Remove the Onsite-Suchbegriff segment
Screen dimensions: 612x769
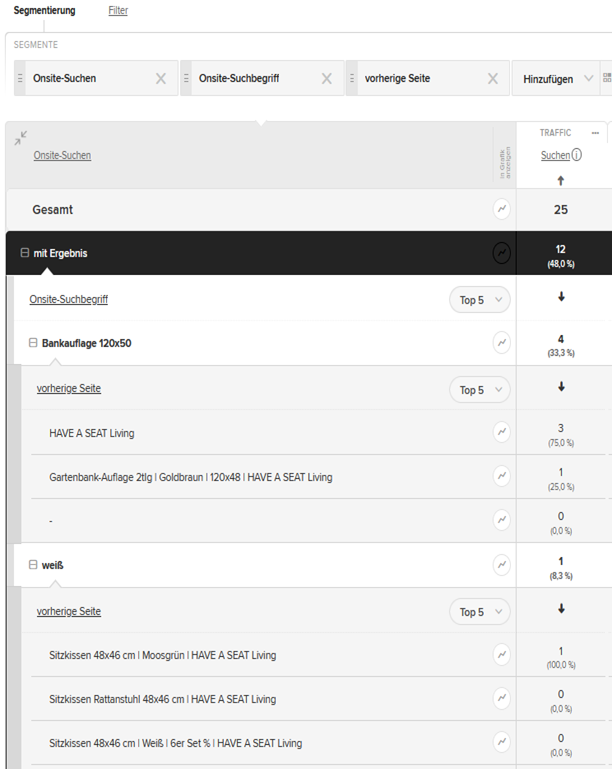click(327, 78)
